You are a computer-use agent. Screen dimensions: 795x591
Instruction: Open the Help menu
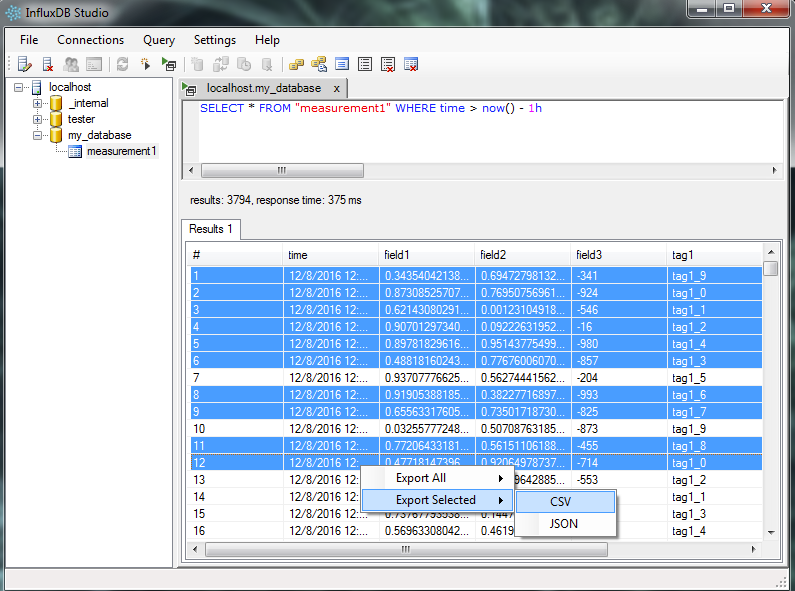click(267, 40)
